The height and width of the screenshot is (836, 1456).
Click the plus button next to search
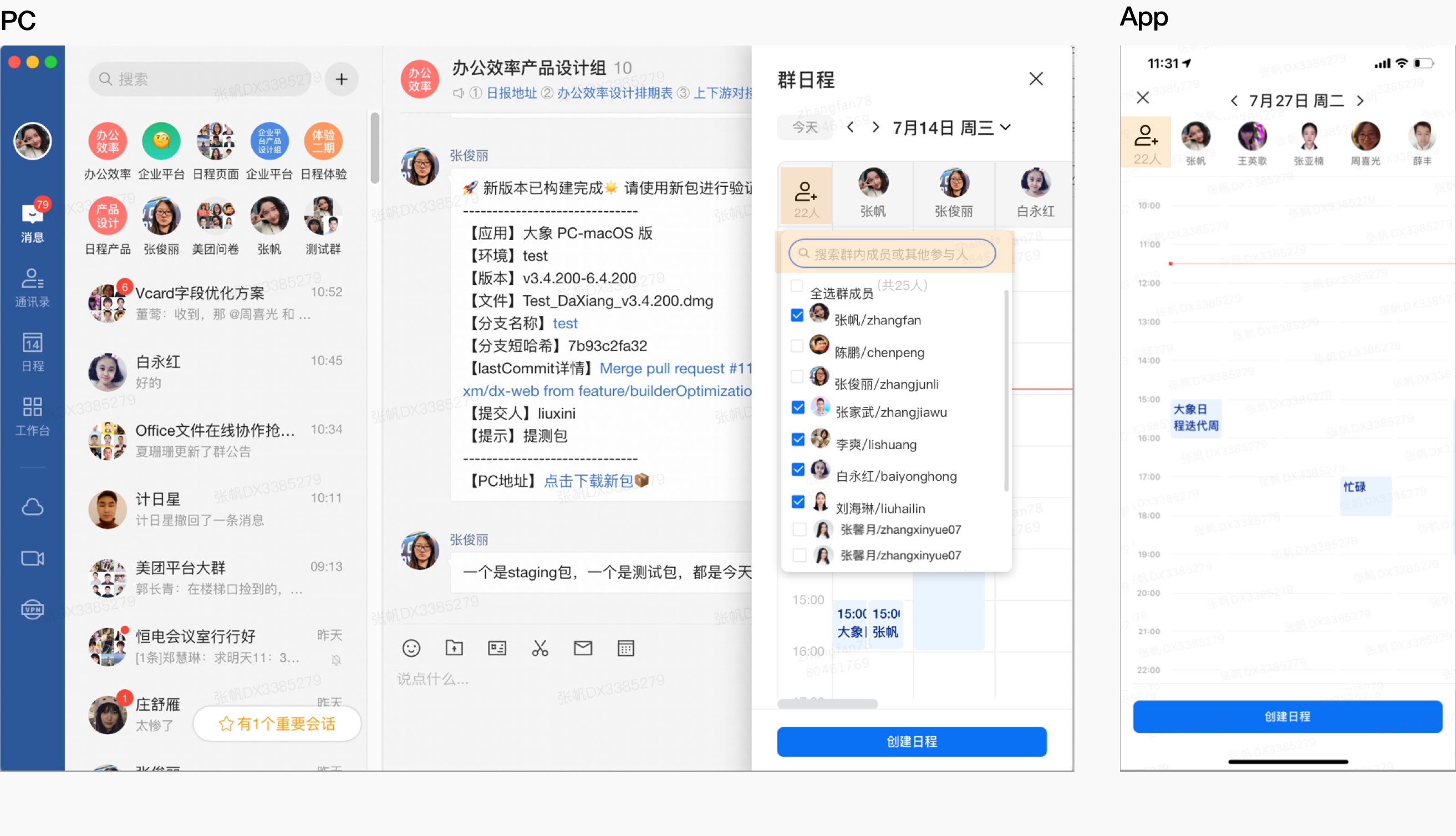click(342, 79)
